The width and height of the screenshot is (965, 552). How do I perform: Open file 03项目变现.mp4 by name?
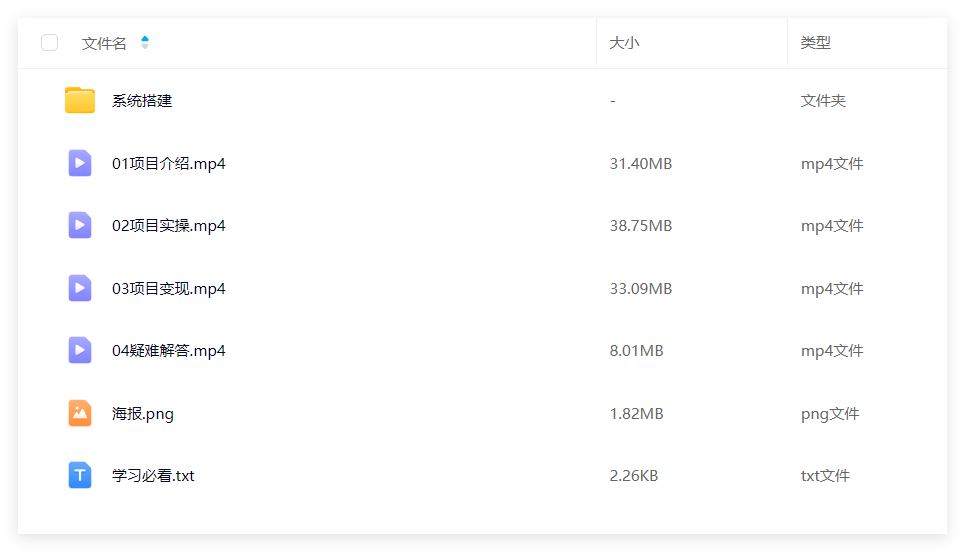169,289
